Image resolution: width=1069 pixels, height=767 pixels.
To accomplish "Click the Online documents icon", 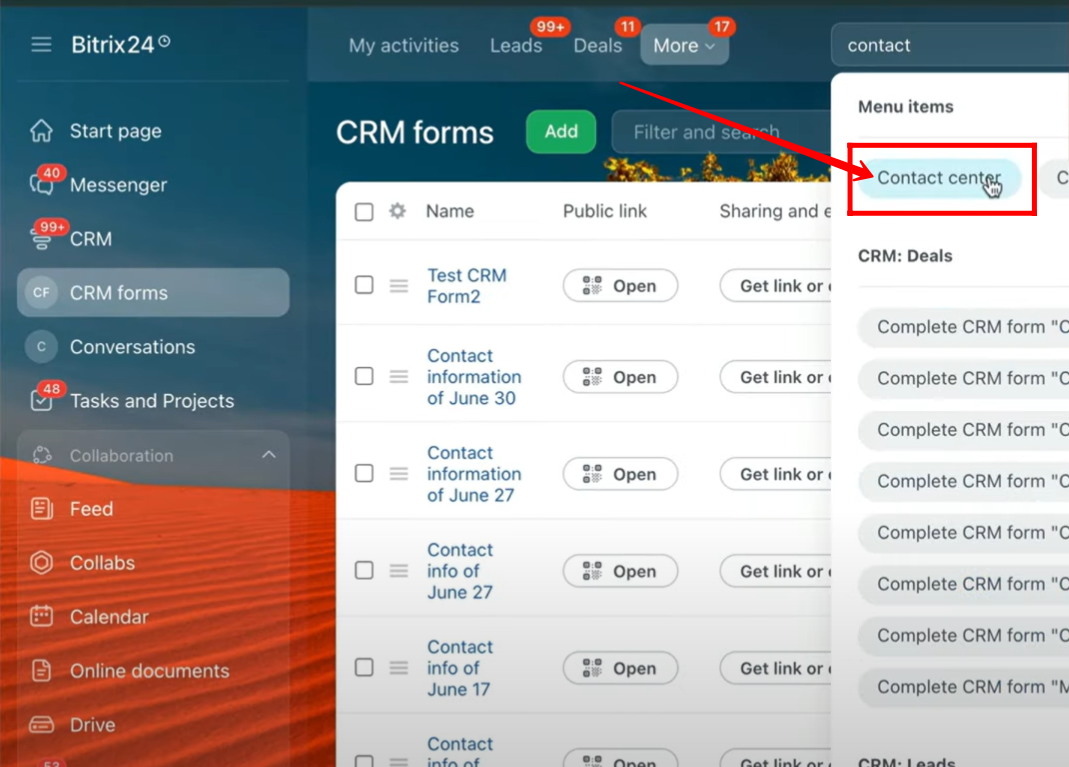I will 41,670.
